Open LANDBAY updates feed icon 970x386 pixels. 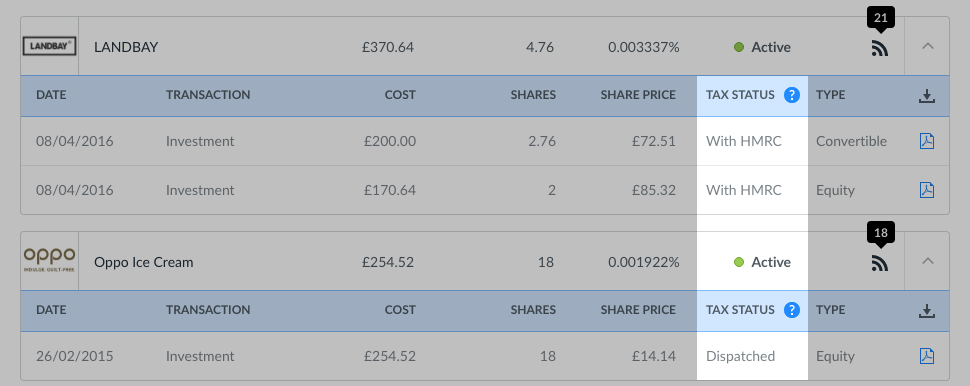880,48
